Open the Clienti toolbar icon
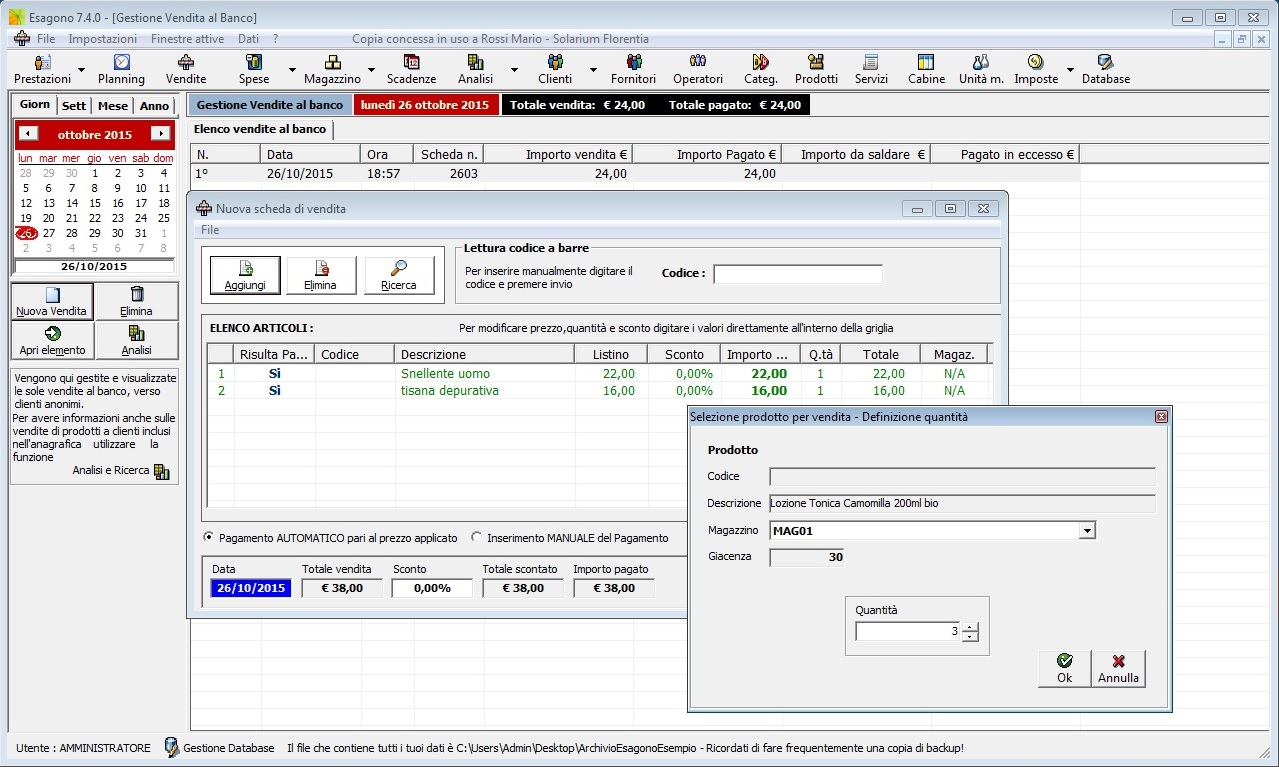 [555, 70]
